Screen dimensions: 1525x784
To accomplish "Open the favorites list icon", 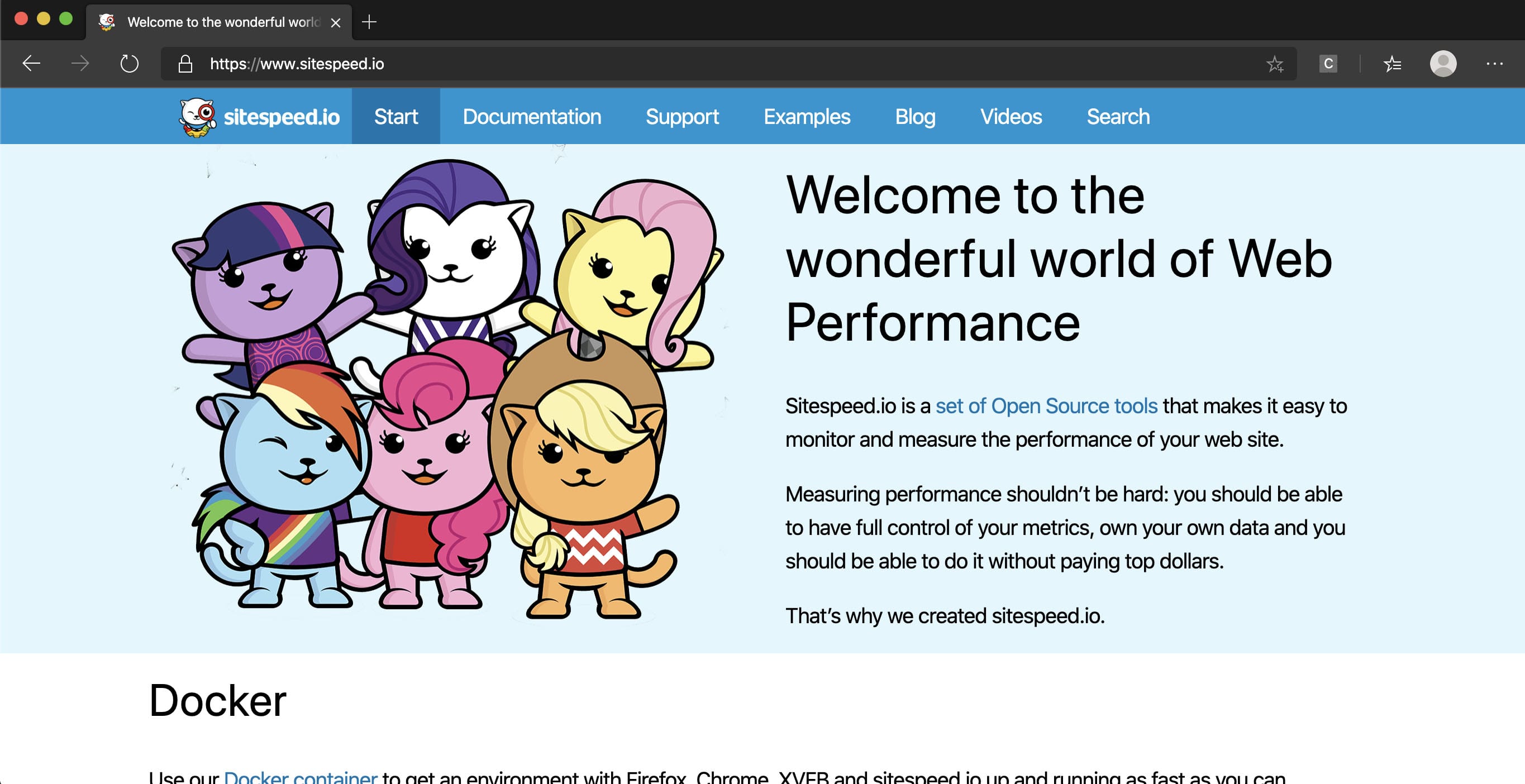I will pyautogui.click(x=1393, y=63).
